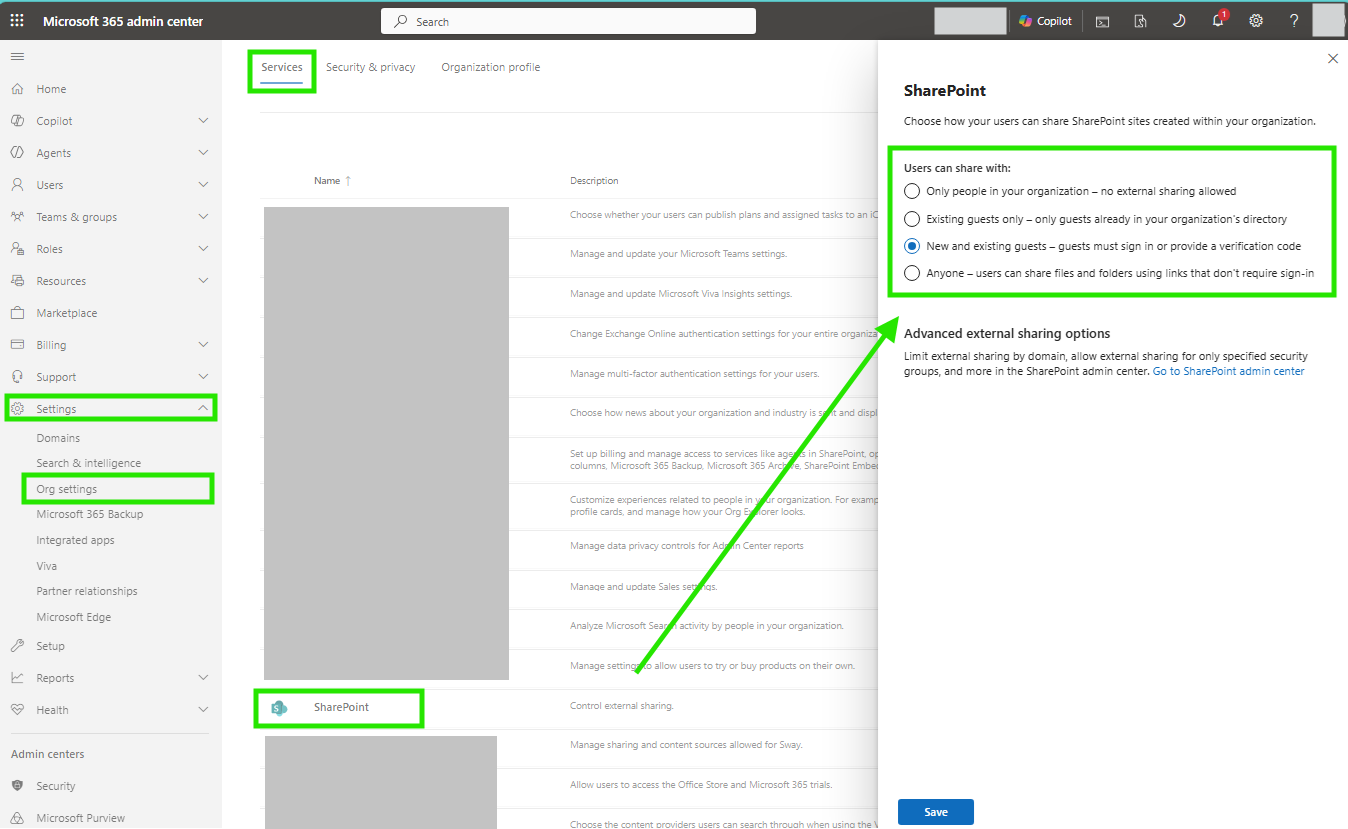Click the SharePoint logo icon in list

point(279,708)
